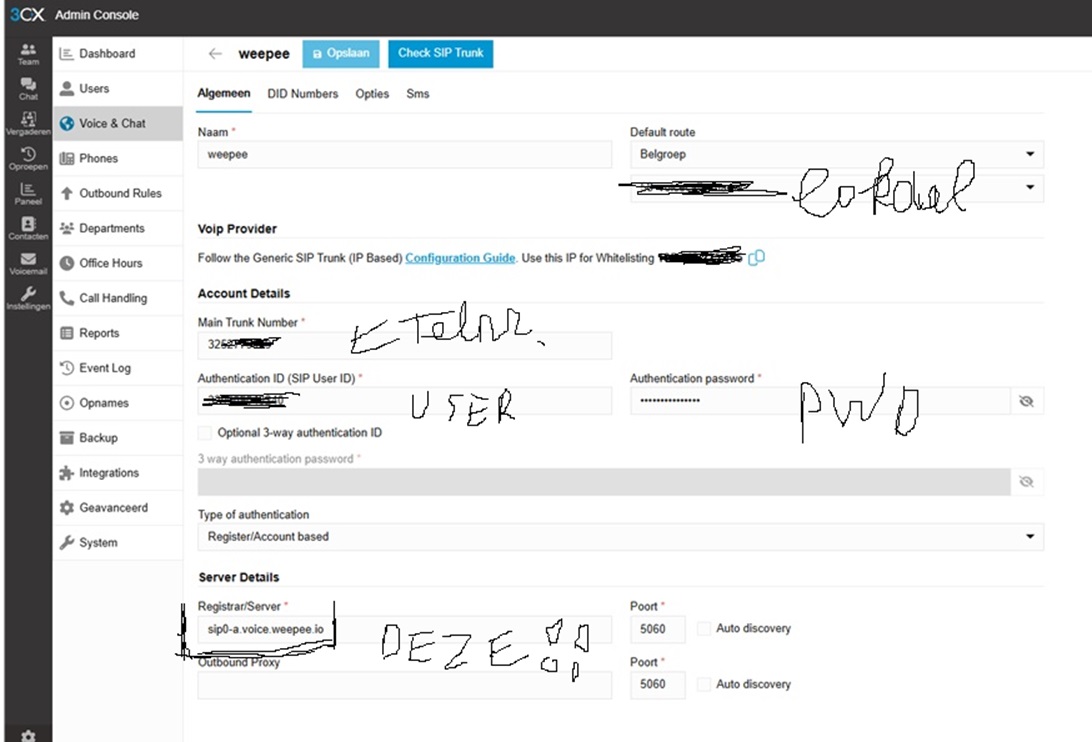Open Office Hours
The width and height of the screenshot is (1092, 742).
(x=118, y=263)
